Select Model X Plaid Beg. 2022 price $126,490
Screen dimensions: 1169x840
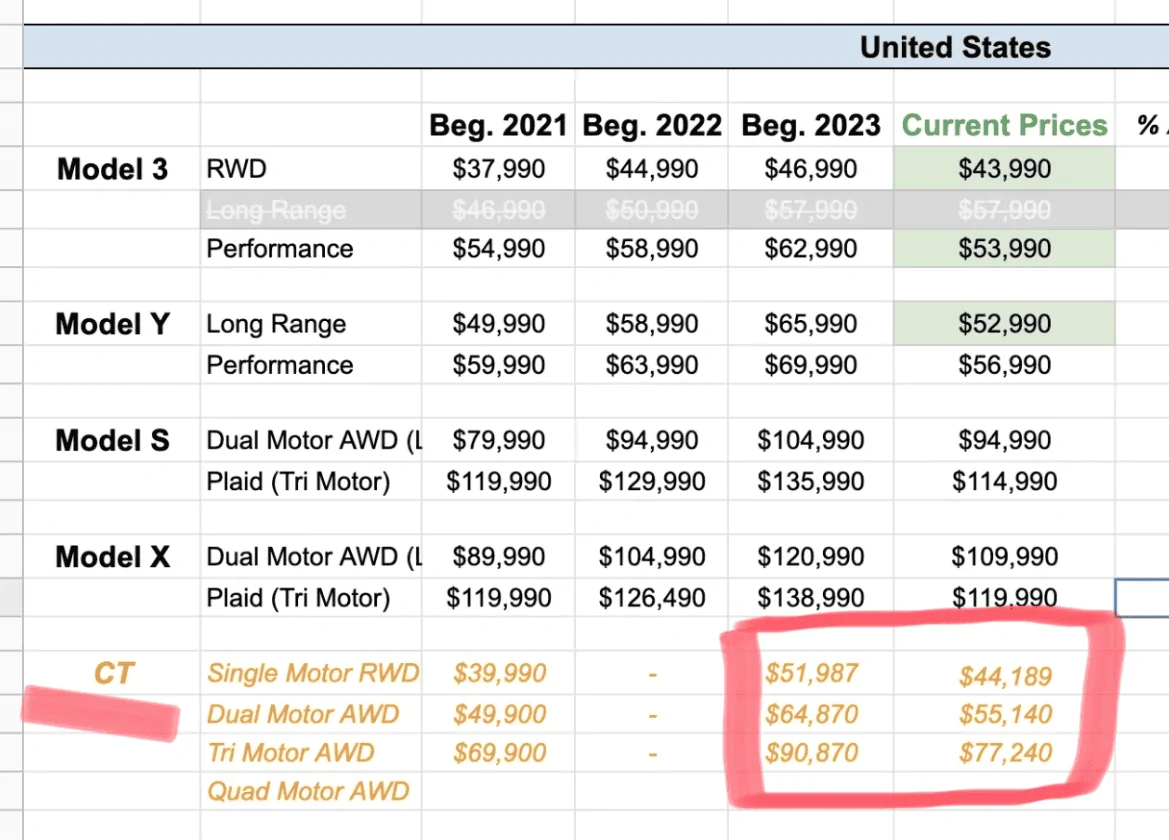pos(652,598)
